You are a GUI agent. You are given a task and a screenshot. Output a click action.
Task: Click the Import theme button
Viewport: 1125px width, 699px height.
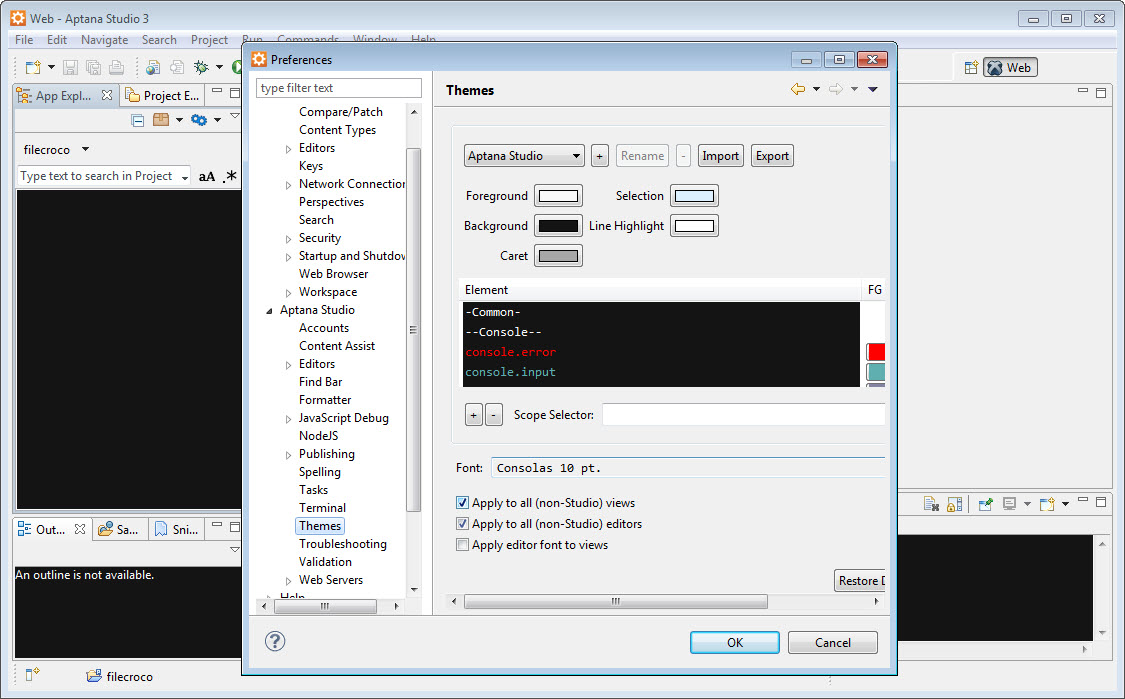tap(720, 156)
